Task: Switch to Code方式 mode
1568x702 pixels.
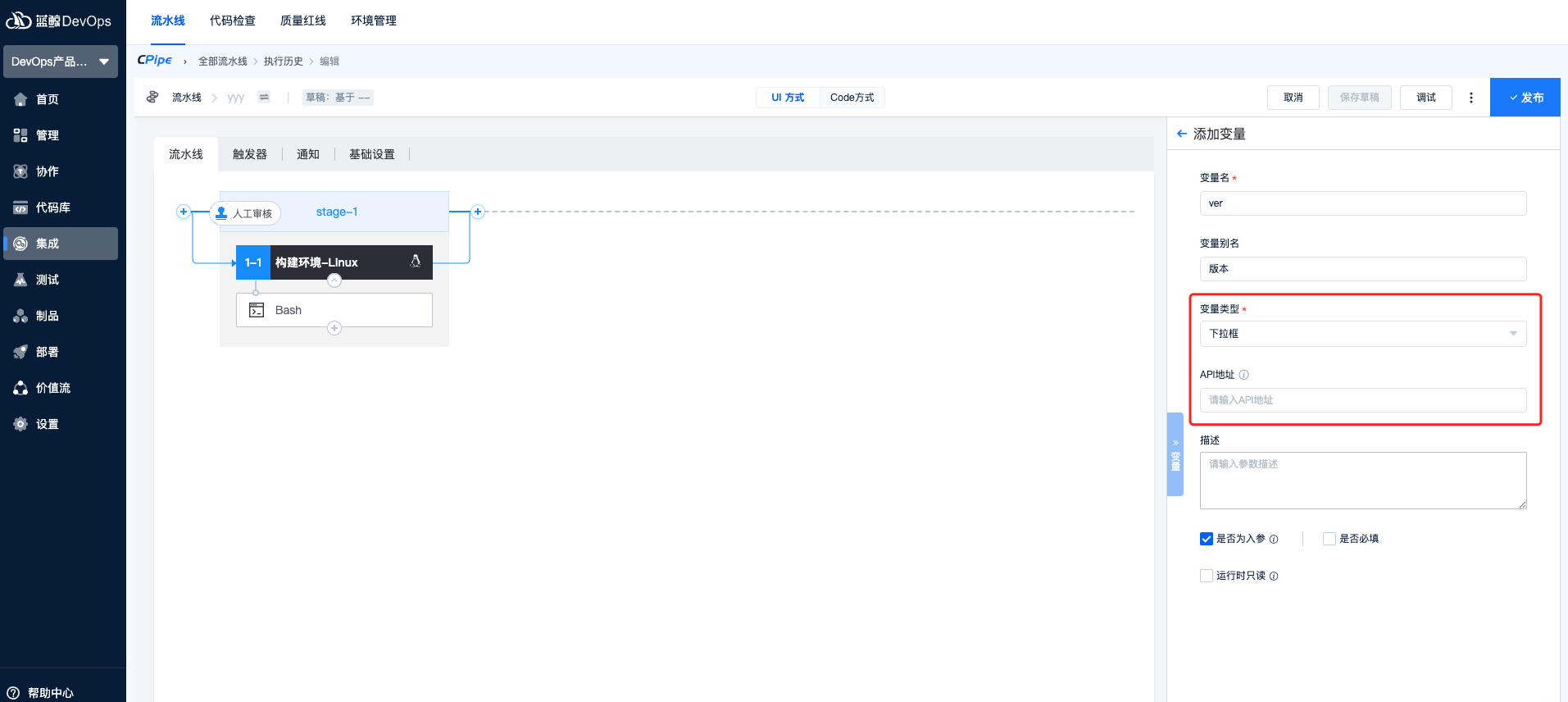Action: 852,98
